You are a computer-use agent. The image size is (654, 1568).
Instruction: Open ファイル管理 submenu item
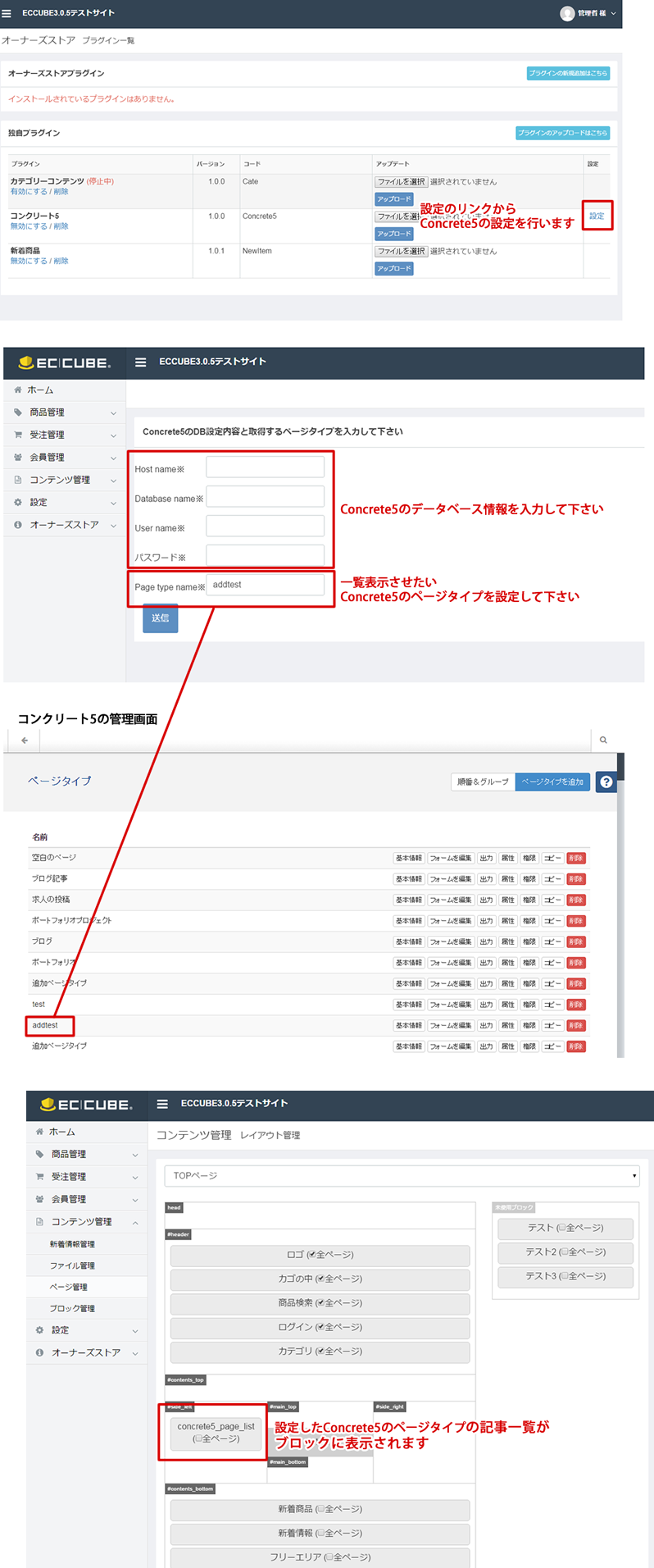tap(72, 1265)
